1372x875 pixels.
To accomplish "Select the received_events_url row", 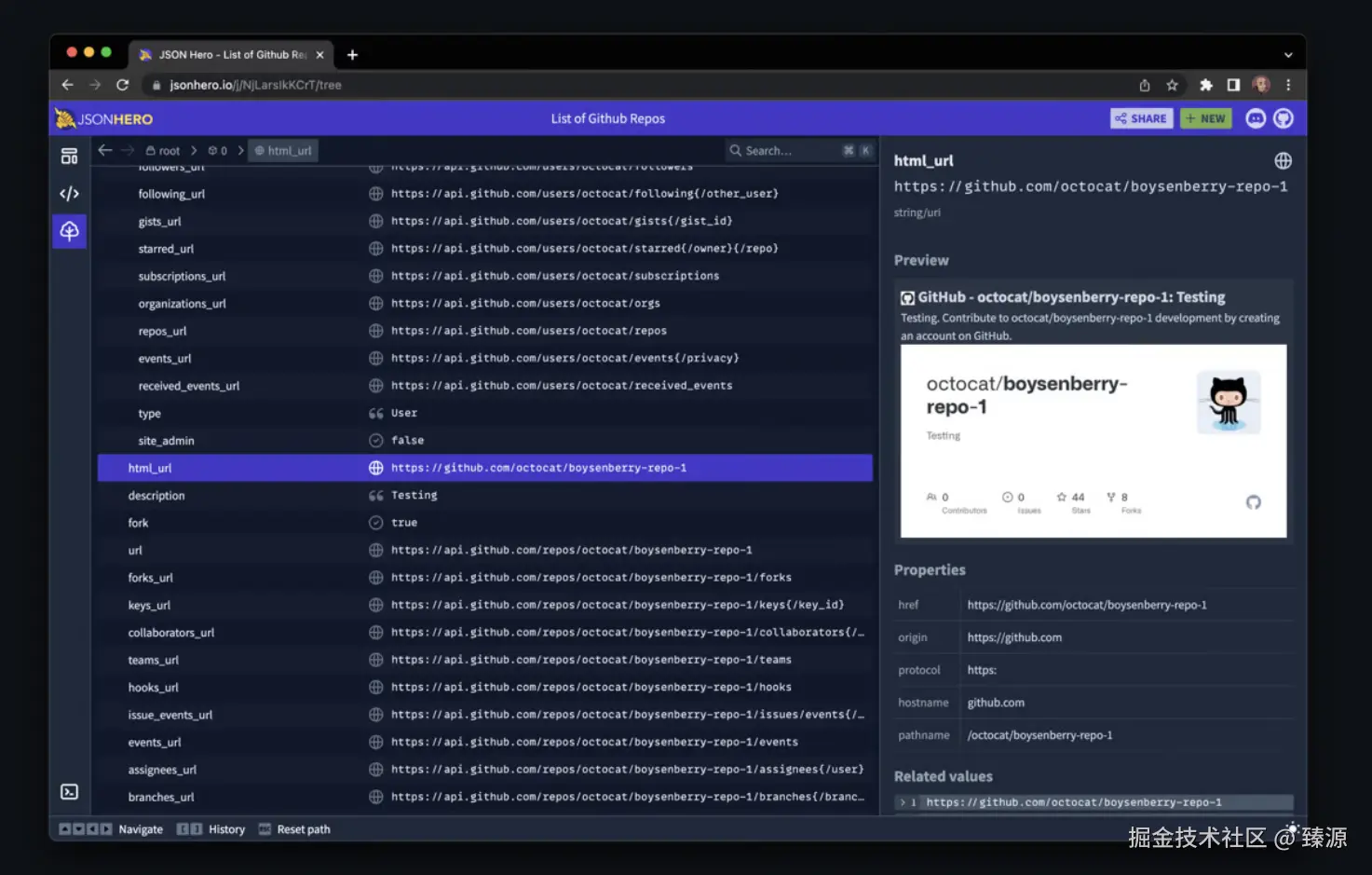I will pos(484,386).
